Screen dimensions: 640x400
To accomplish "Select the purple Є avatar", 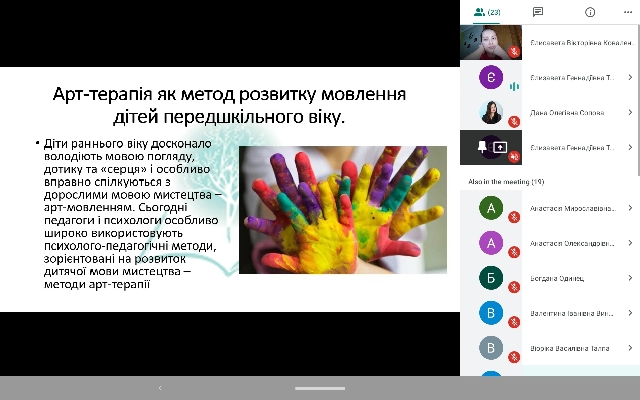I will point(491,77).
